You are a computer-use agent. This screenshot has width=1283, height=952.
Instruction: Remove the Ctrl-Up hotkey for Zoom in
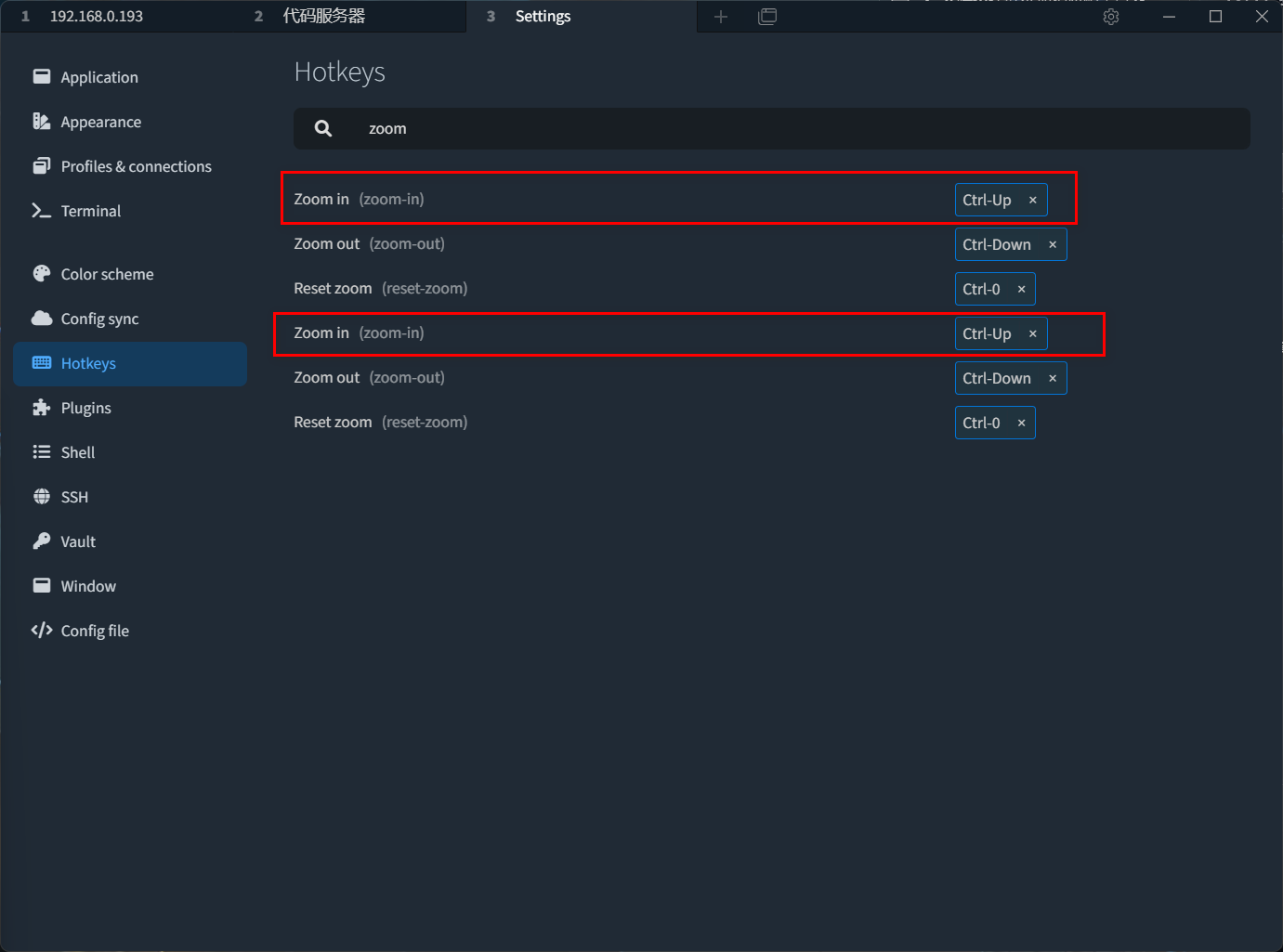[1032, 200]
